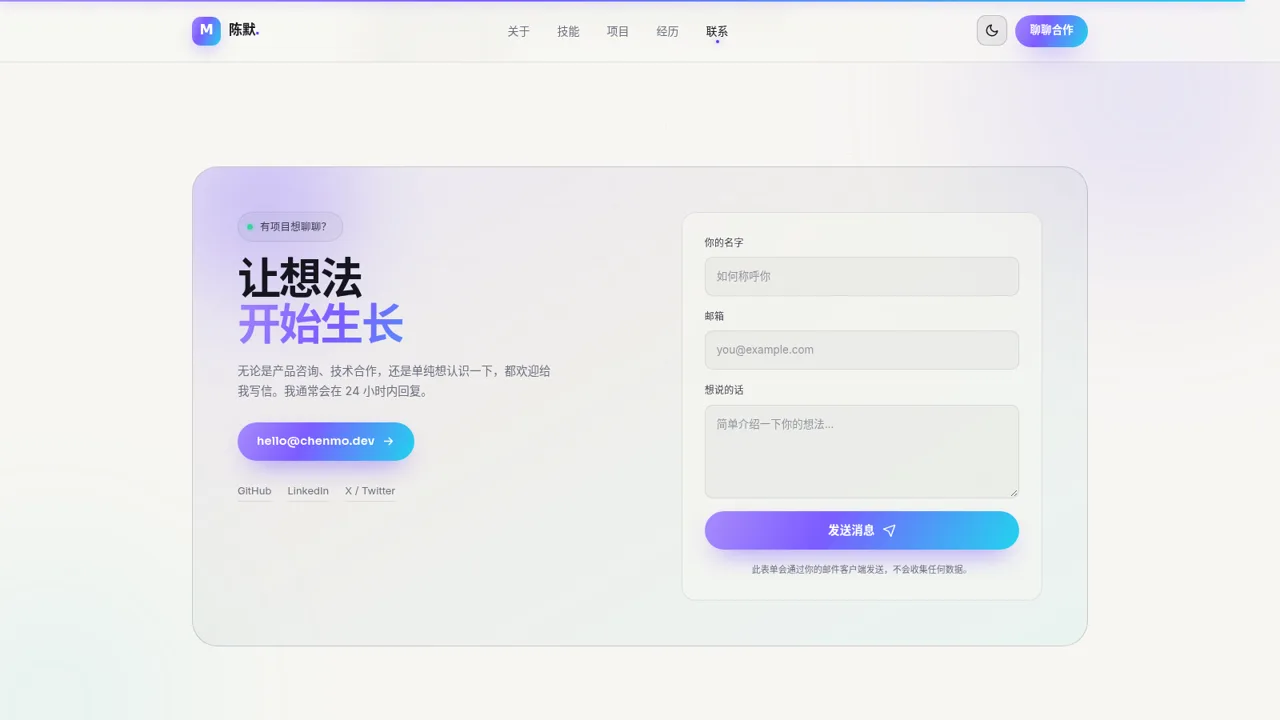Open the 关于 nav section
This screenshot has height=720, width=1280.
[519, 32]
